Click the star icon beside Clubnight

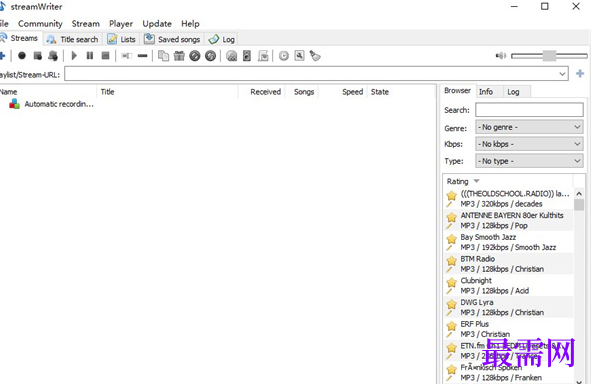click(452, 283)
